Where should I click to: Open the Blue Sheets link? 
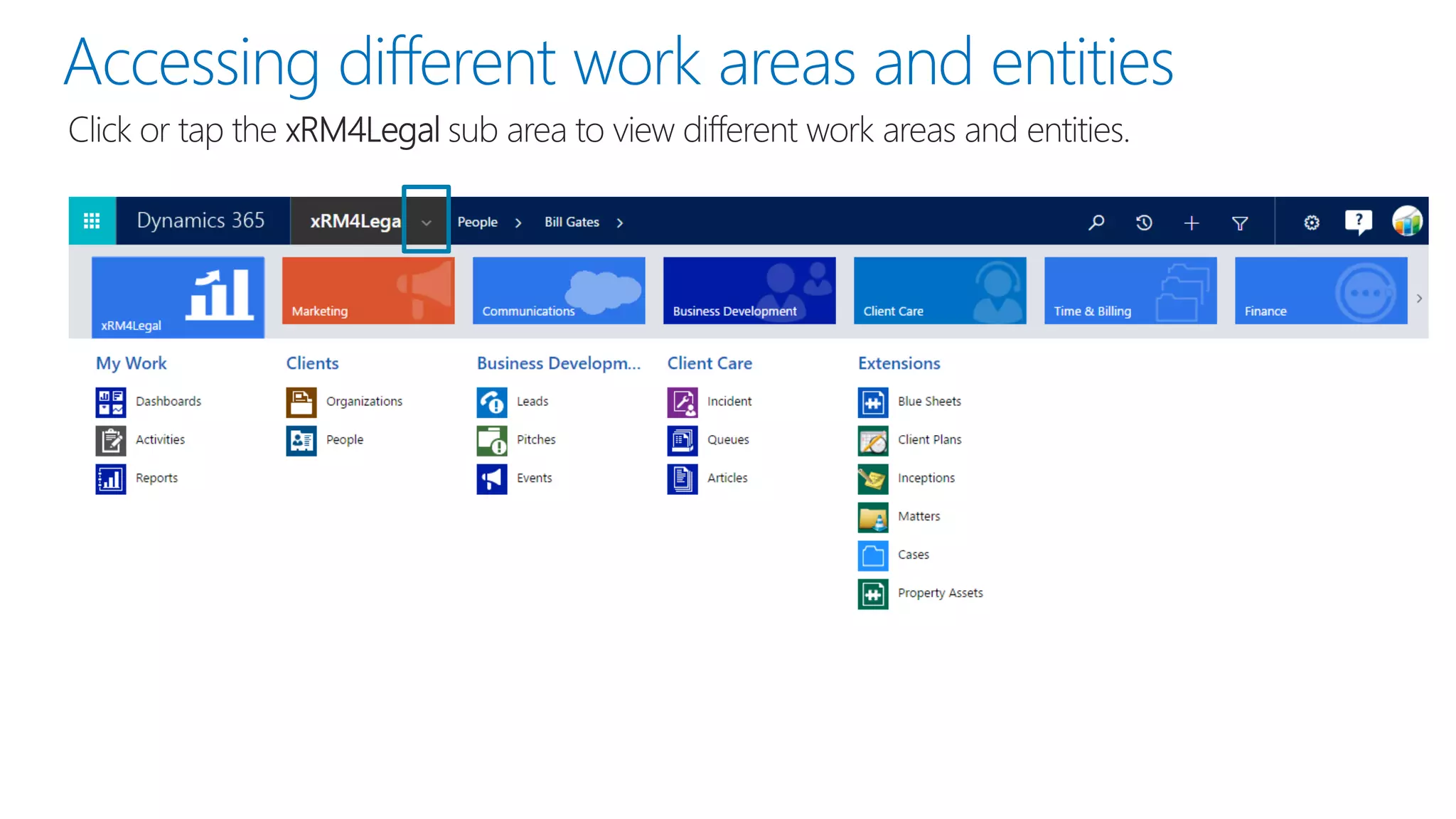pyautogui.click(x=929, y=402)
